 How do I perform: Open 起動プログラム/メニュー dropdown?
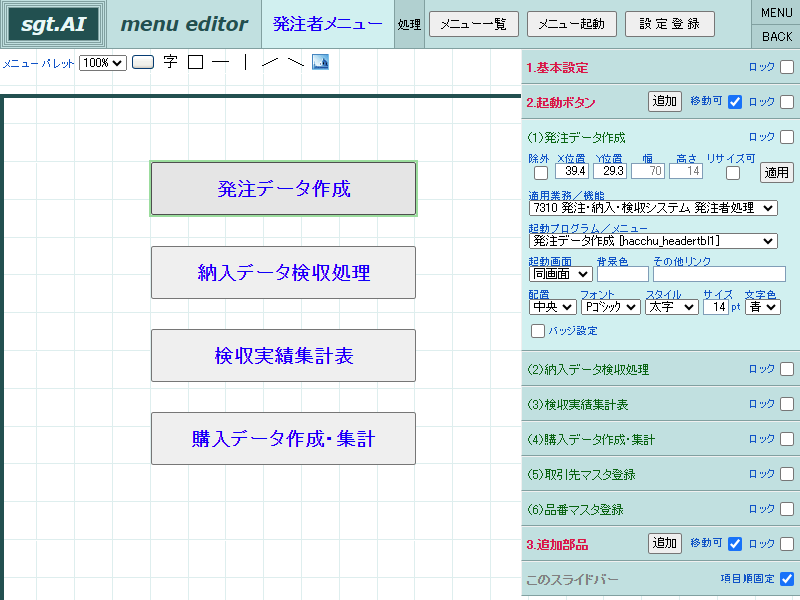[x=653, y=241]
